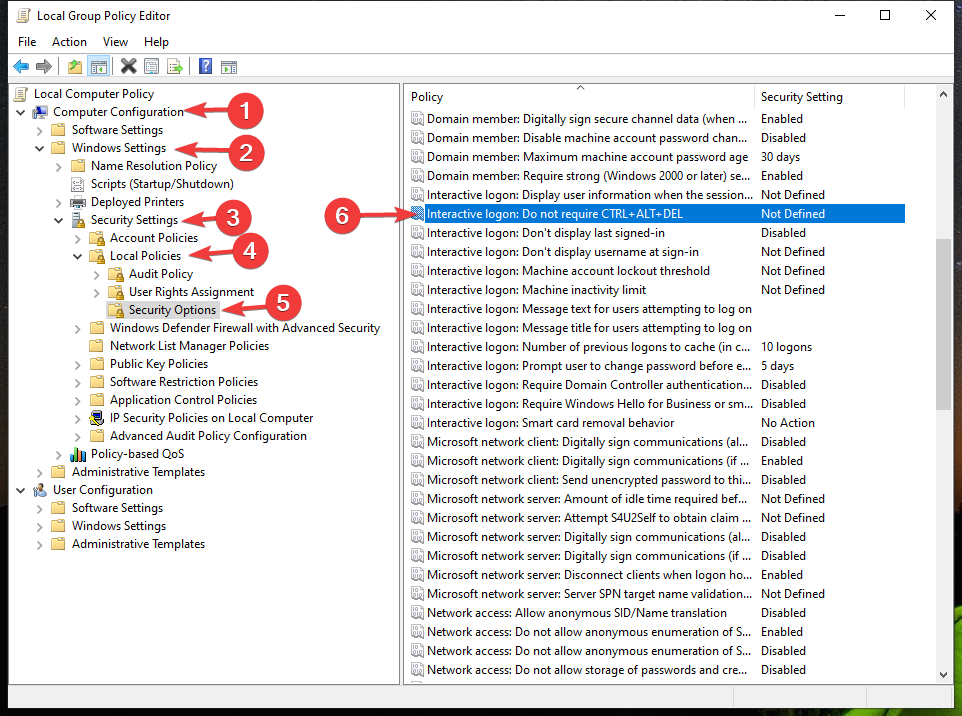962x716 pixels.
Task: Select Software Settings under User Configuration
Action: tap(118, 508)
